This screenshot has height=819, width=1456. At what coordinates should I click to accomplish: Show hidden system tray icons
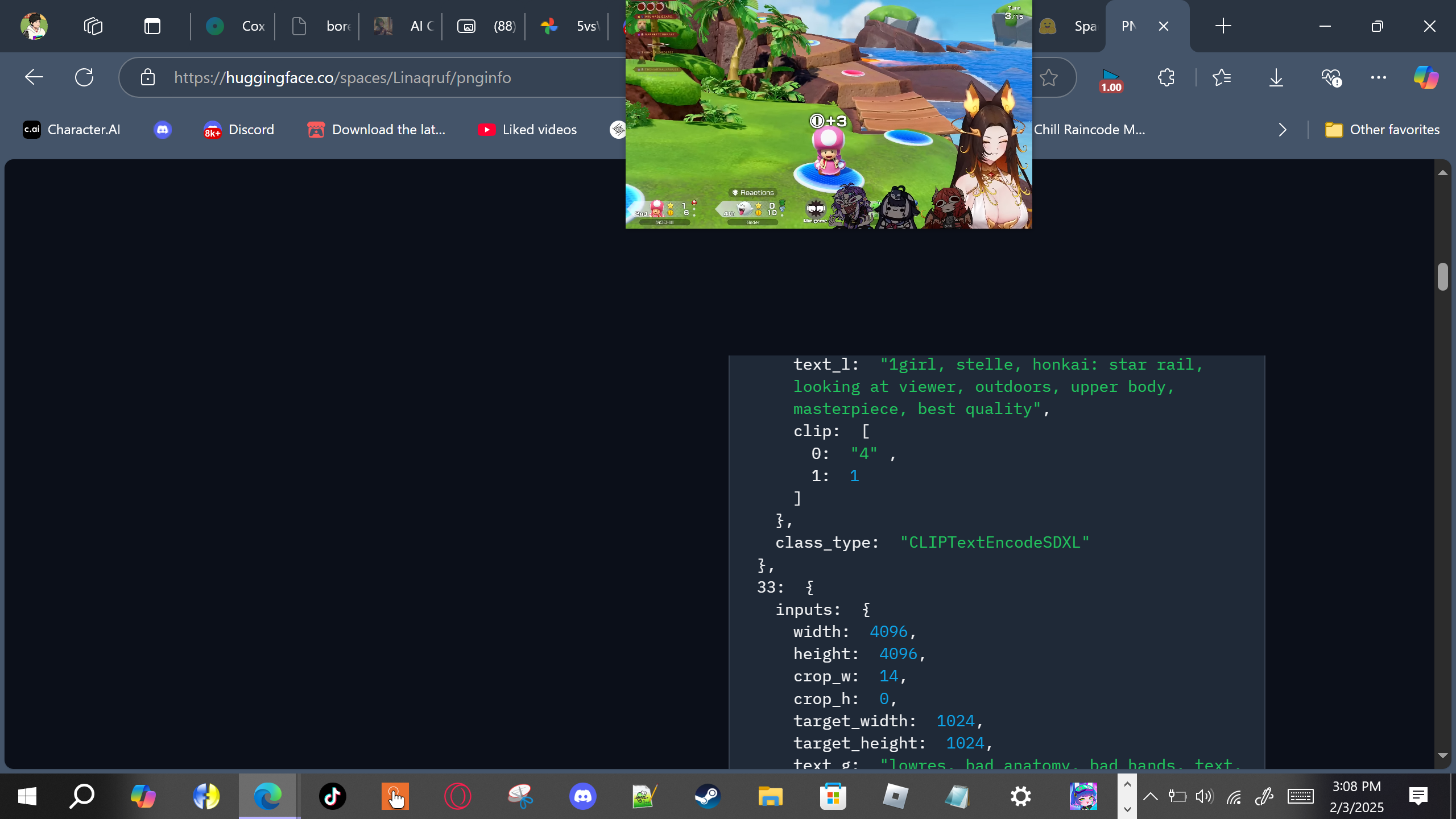click(x=1150, y=796)
